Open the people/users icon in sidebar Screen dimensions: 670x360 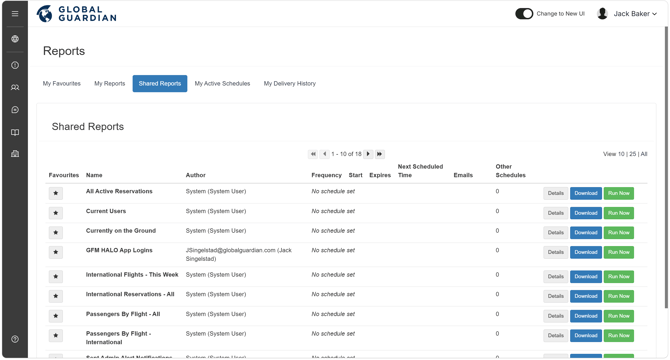pos(15,88)
